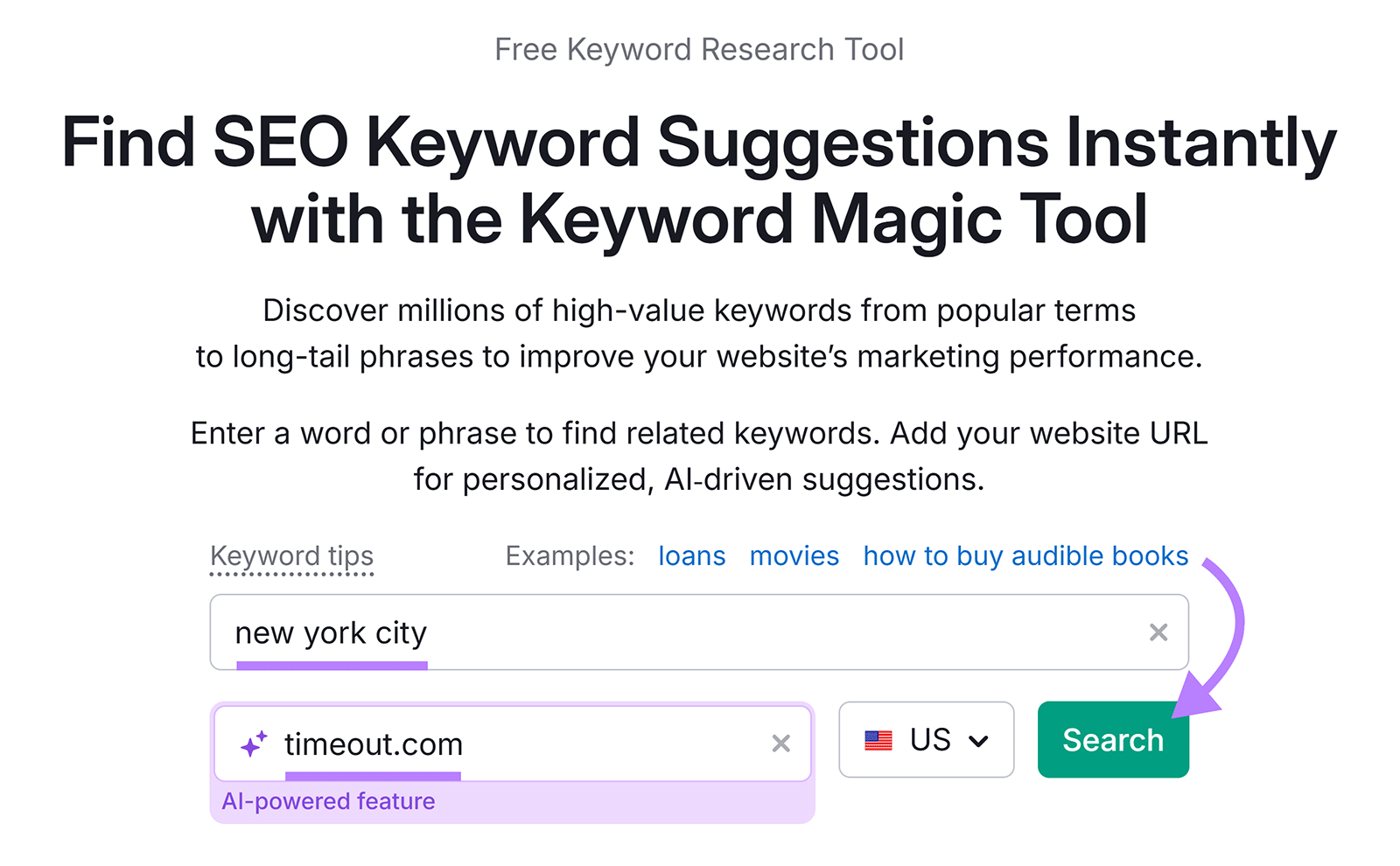Click into the keyword search field
The height and width of the screenshot is (866, 1400).
612,632
